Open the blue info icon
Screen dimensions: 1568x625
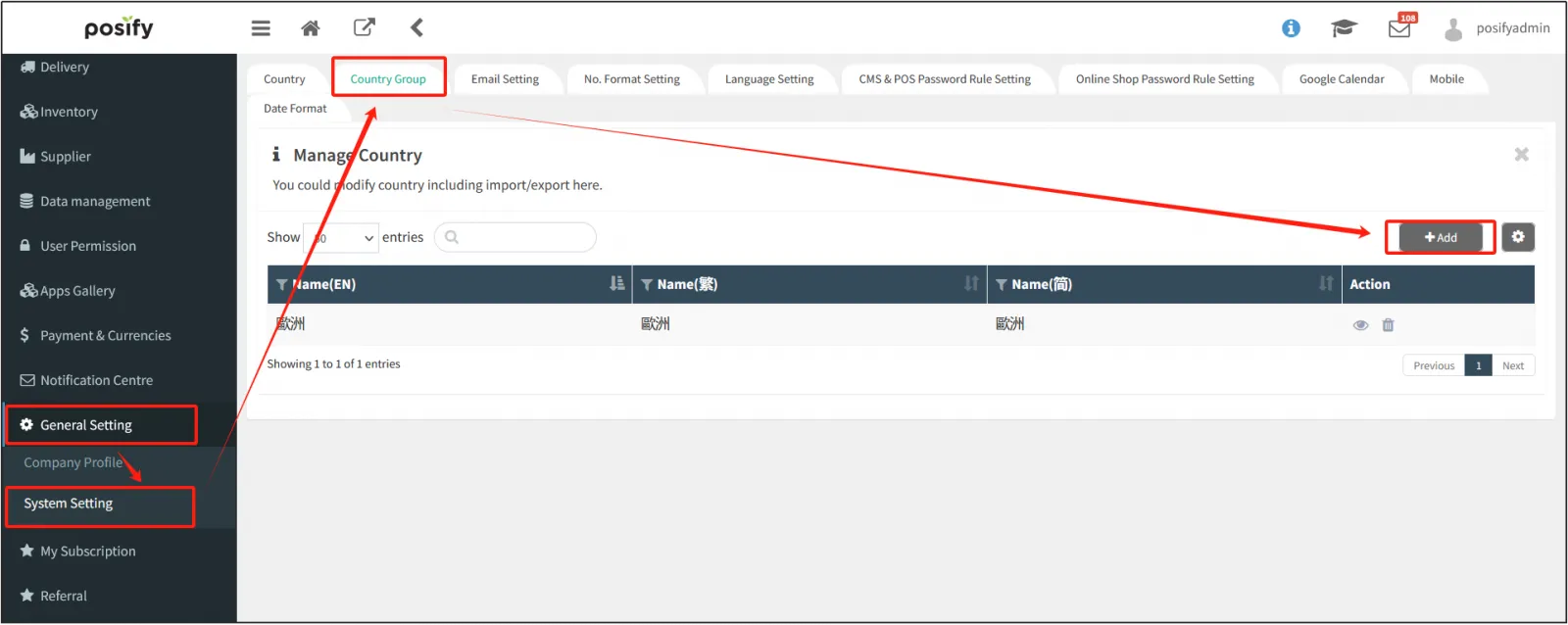(x=1291, y=28)
